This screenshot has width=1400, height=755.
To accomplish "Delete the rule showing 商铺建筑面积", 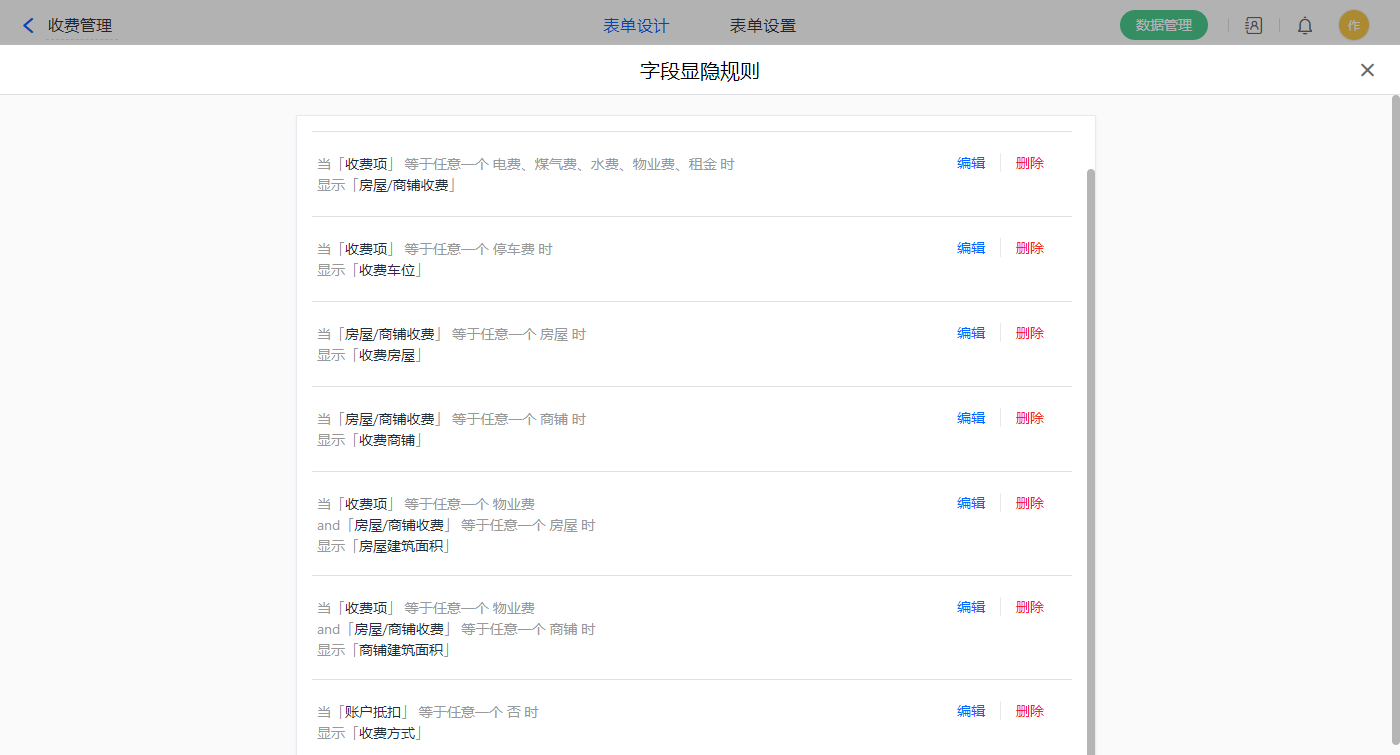I will (1029, 608).
